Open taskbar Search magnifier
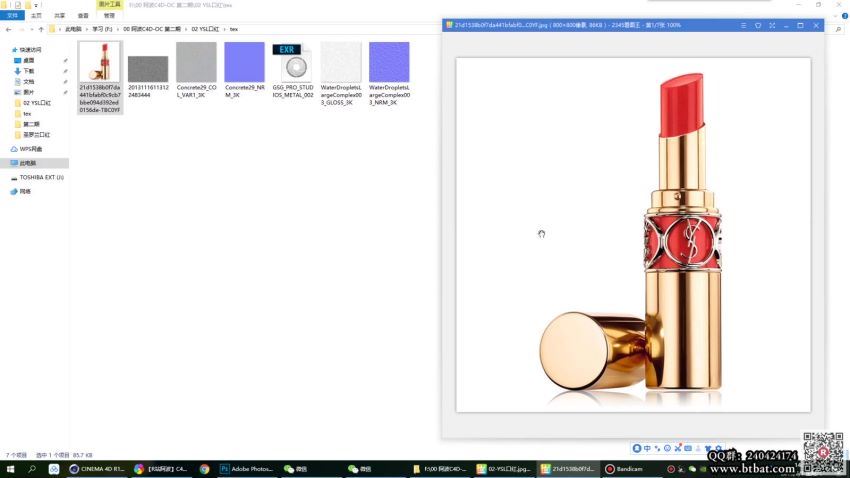850x478 pixels. click(32, 469)
